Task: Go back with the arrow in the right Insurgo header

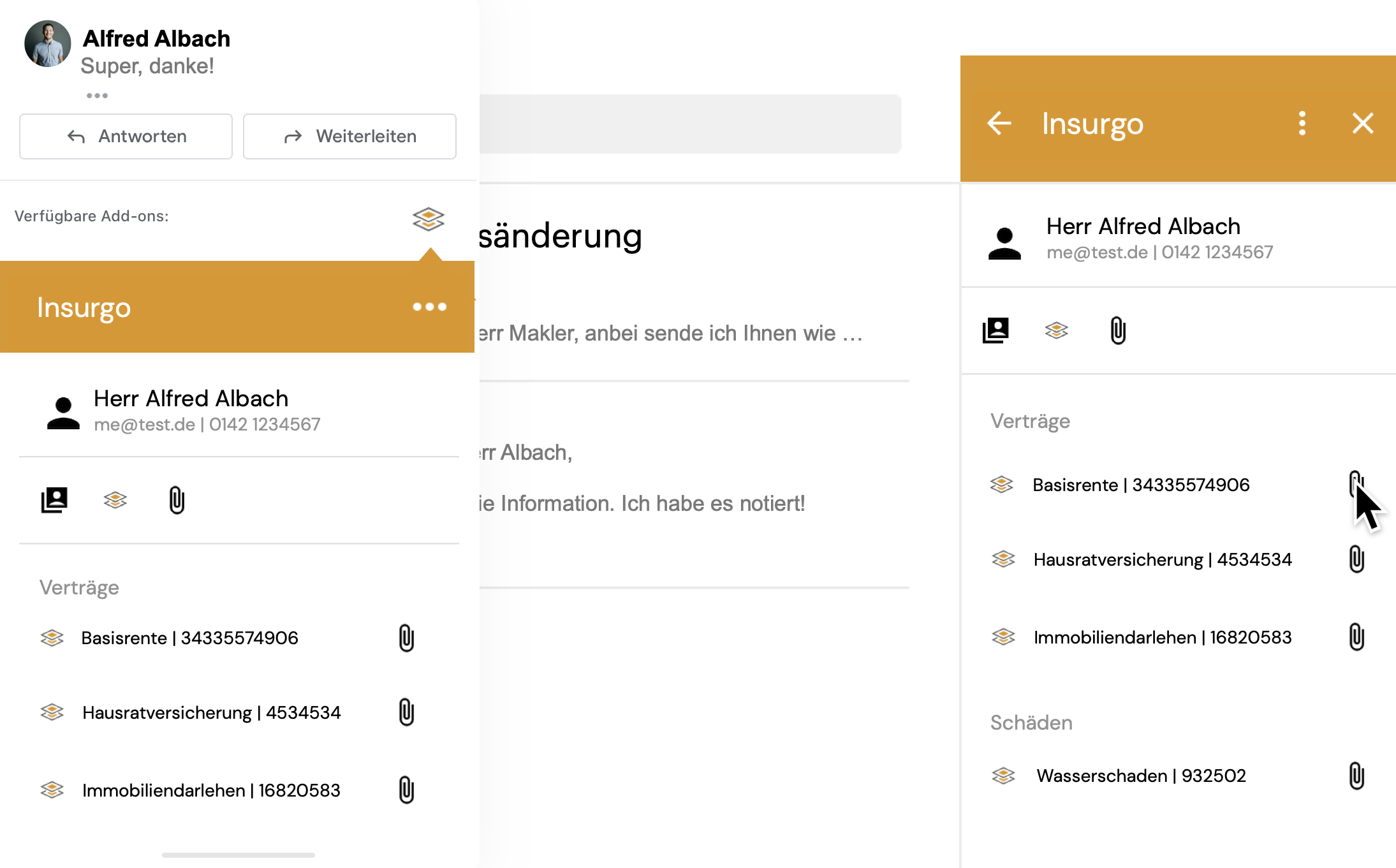Action: pyautogui.click(x=999, y=123)
